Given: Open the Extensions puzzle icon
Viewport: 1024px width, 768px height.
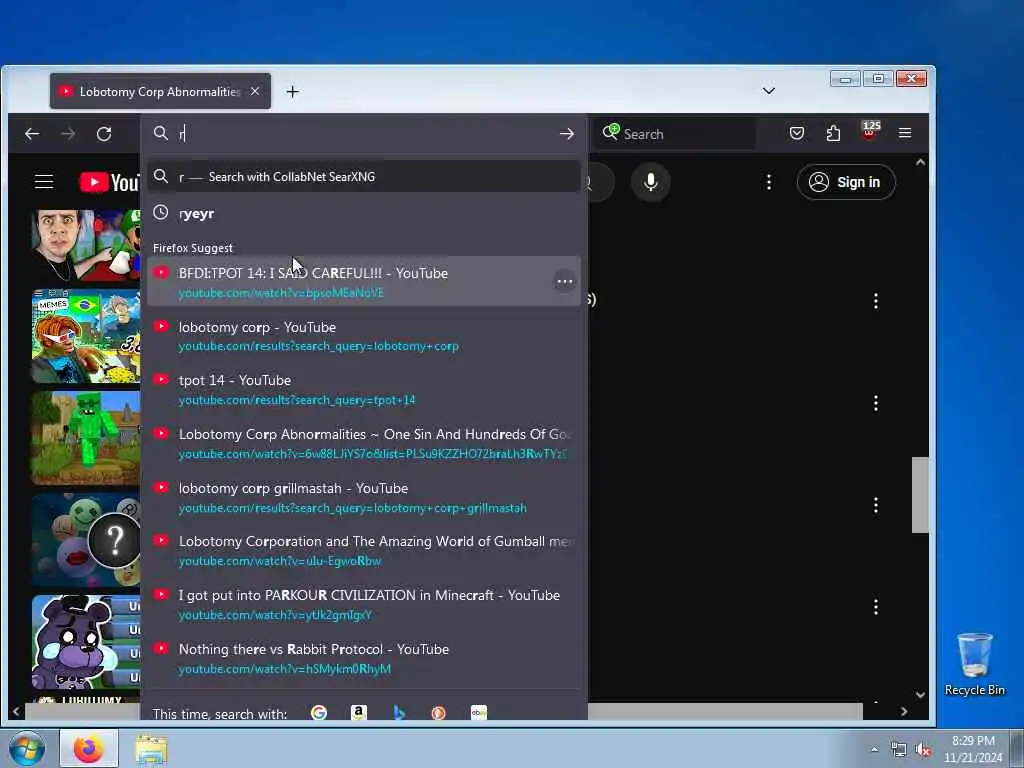Looking at the screenshot, I should click(x=833, y=133).
